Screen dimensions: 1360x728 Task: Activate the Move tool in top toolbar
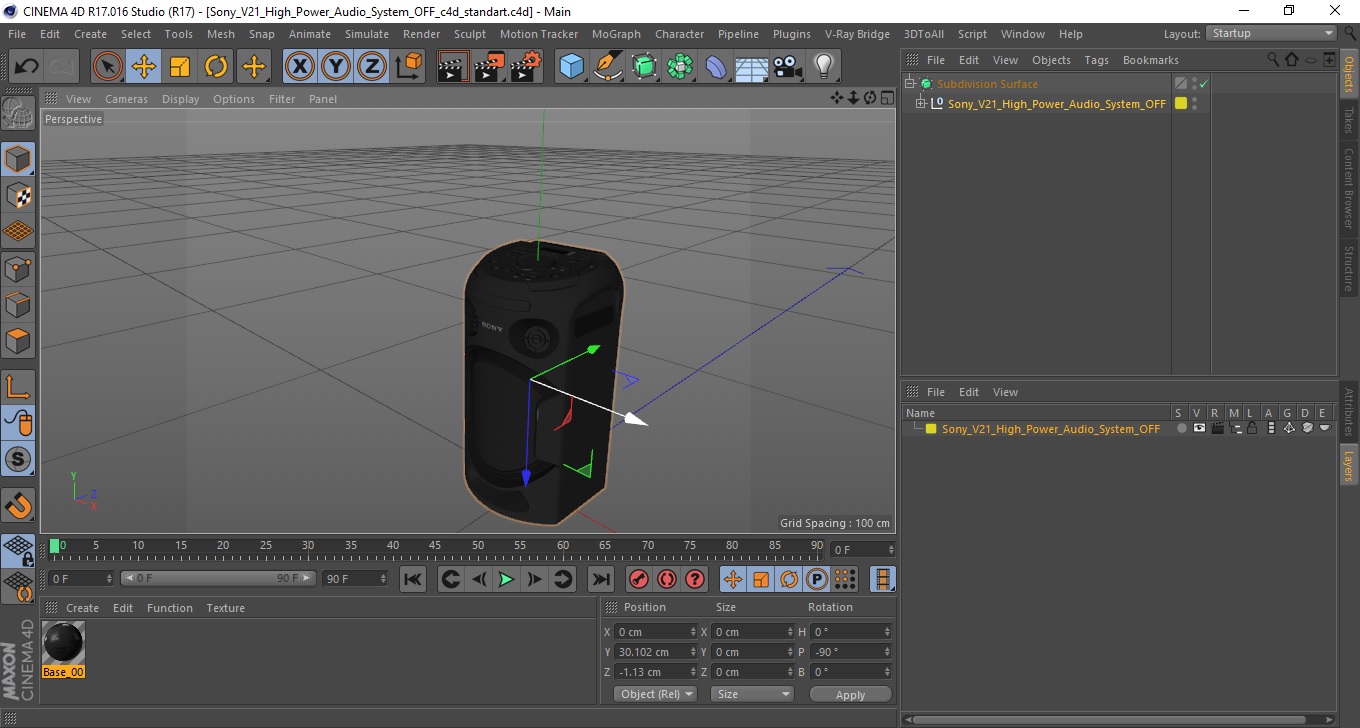(144, 67)
